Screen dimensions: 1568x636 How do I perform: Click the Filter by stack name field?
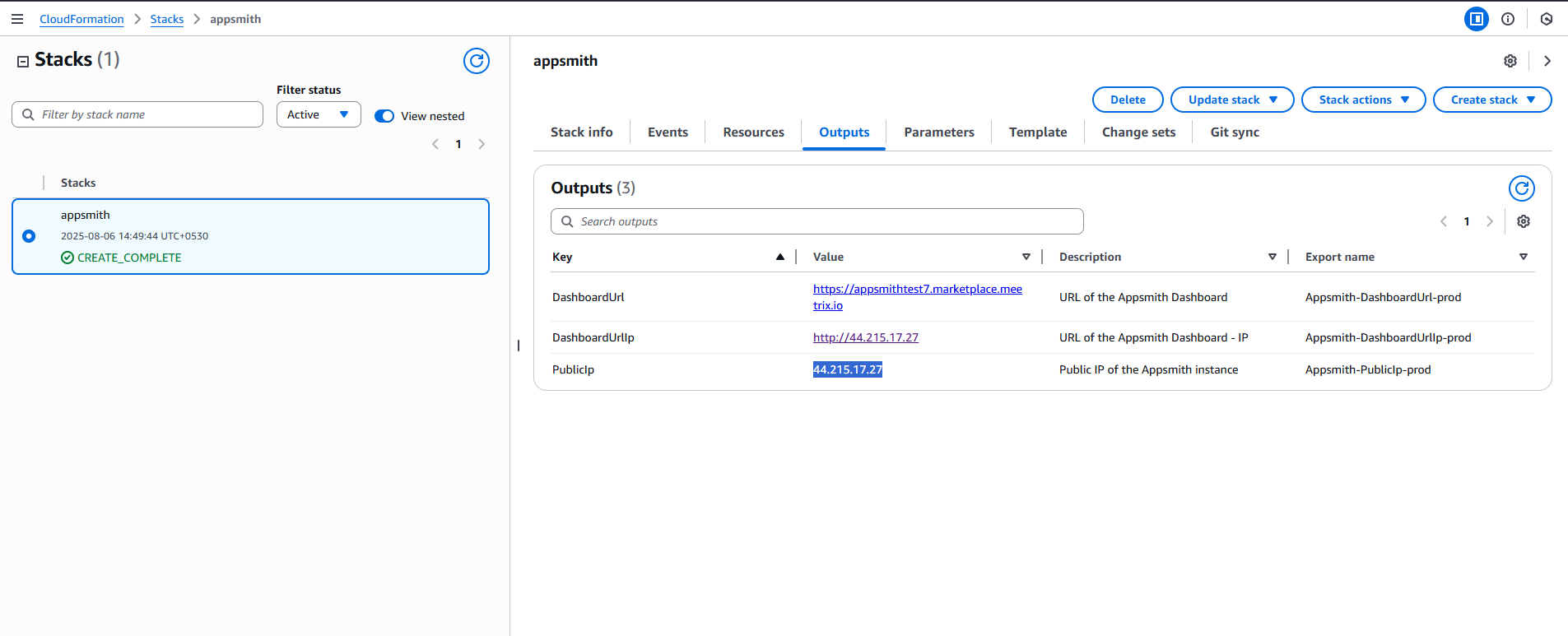(x=137, y=114)
